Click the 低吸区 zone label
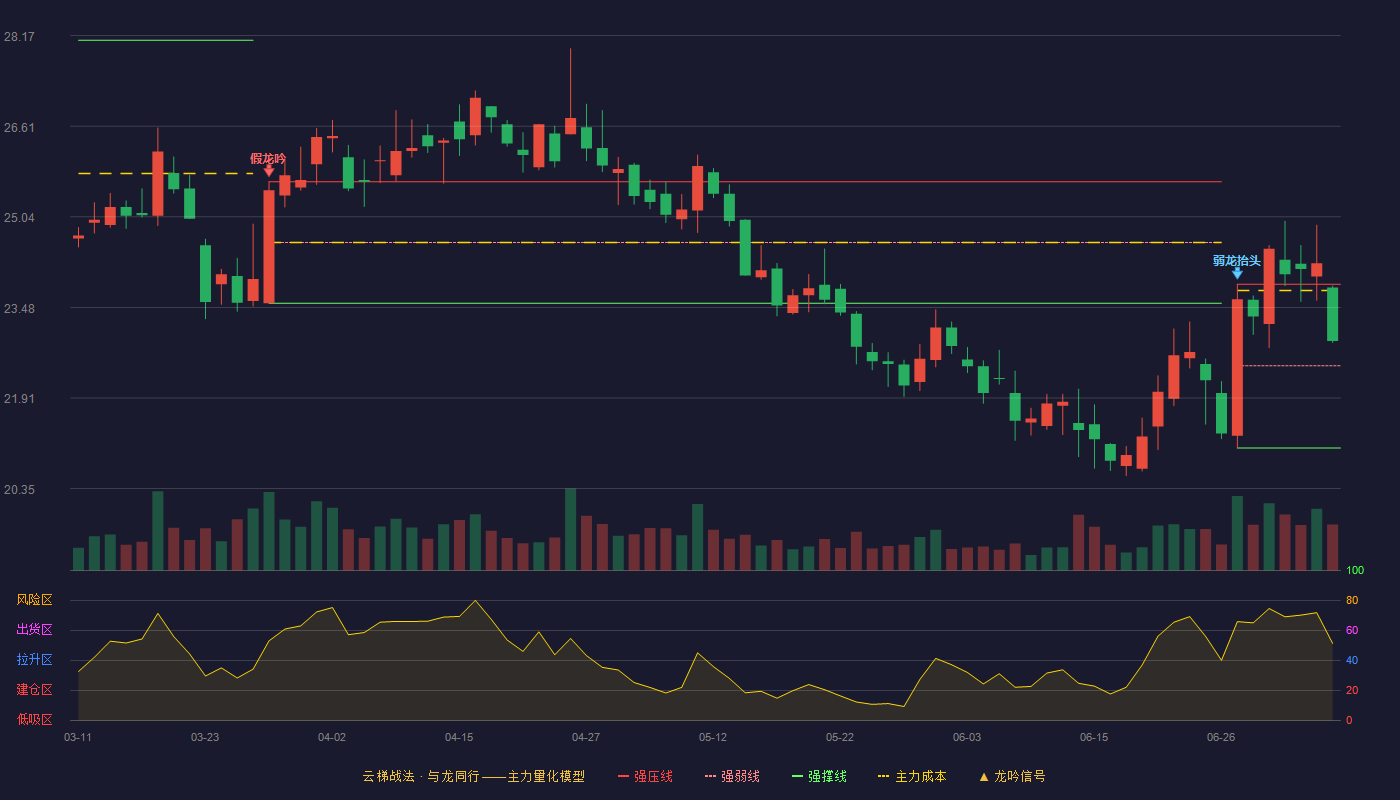 tap(34, 719)
